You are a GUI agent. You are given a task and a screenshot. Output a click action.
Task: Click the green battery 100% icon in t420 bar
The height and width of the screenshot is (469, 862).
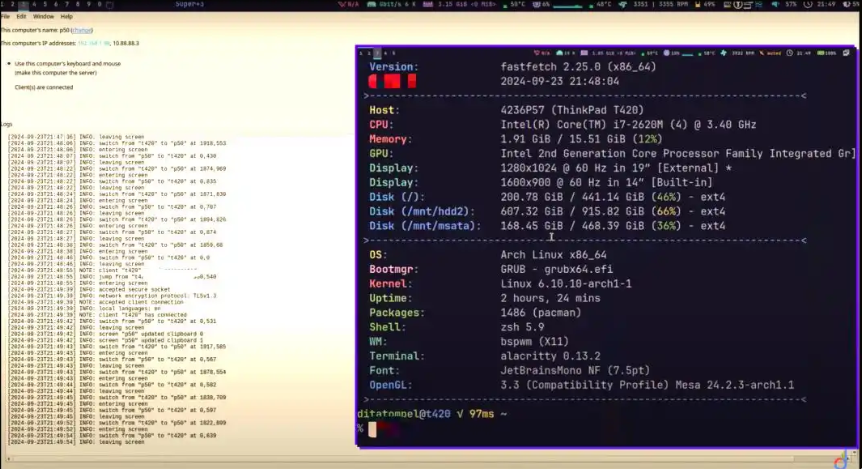click(821, 53)
